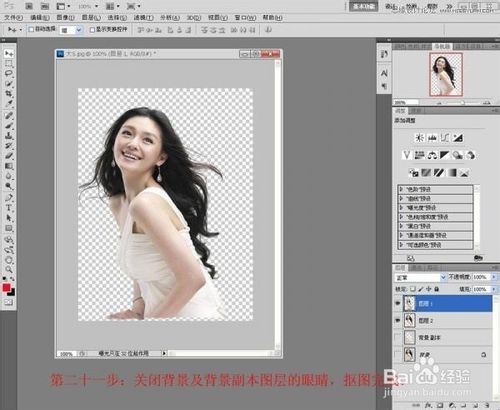Add a Hue/Saturation adjustment
The height and width of the screenshot is (410, 500).
419,155
